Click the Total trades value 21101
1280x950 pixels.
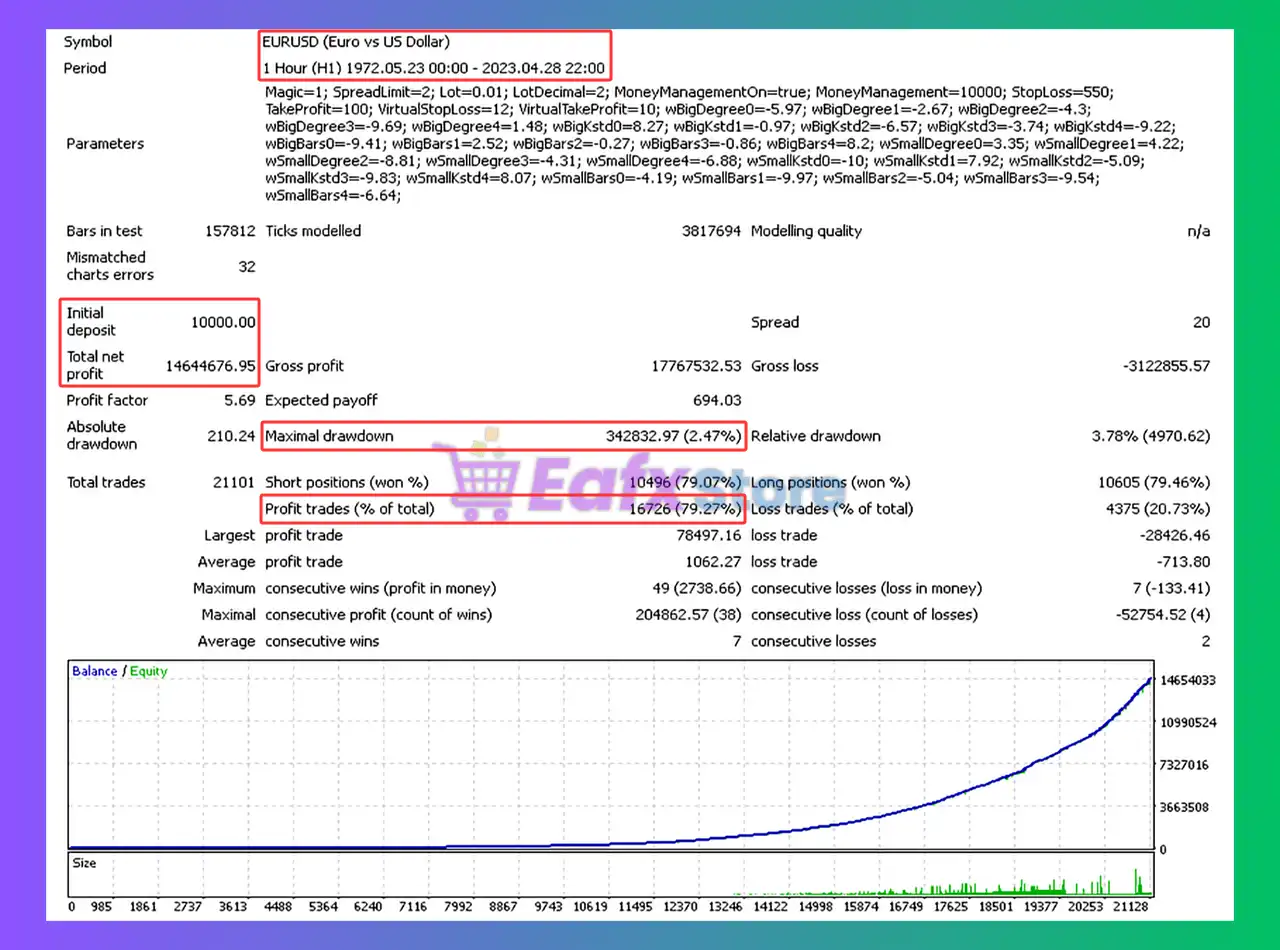(232, 482)
